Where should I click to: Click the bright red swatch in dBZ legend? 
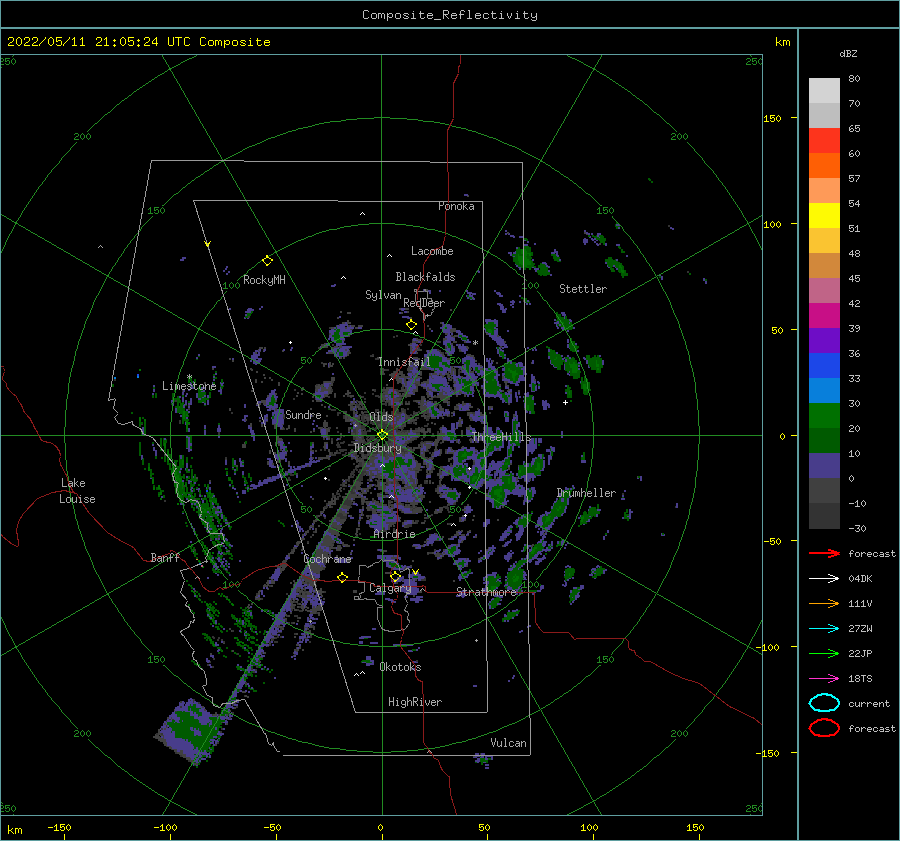pyautogui.click(x=824, y=141)
